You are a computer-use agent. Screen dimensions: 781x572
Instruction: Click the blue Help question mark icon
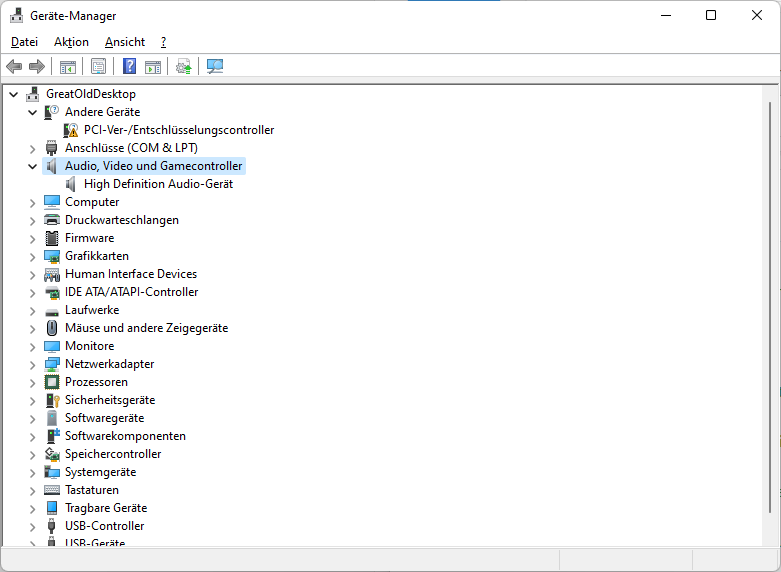click(x=130, y=66)
